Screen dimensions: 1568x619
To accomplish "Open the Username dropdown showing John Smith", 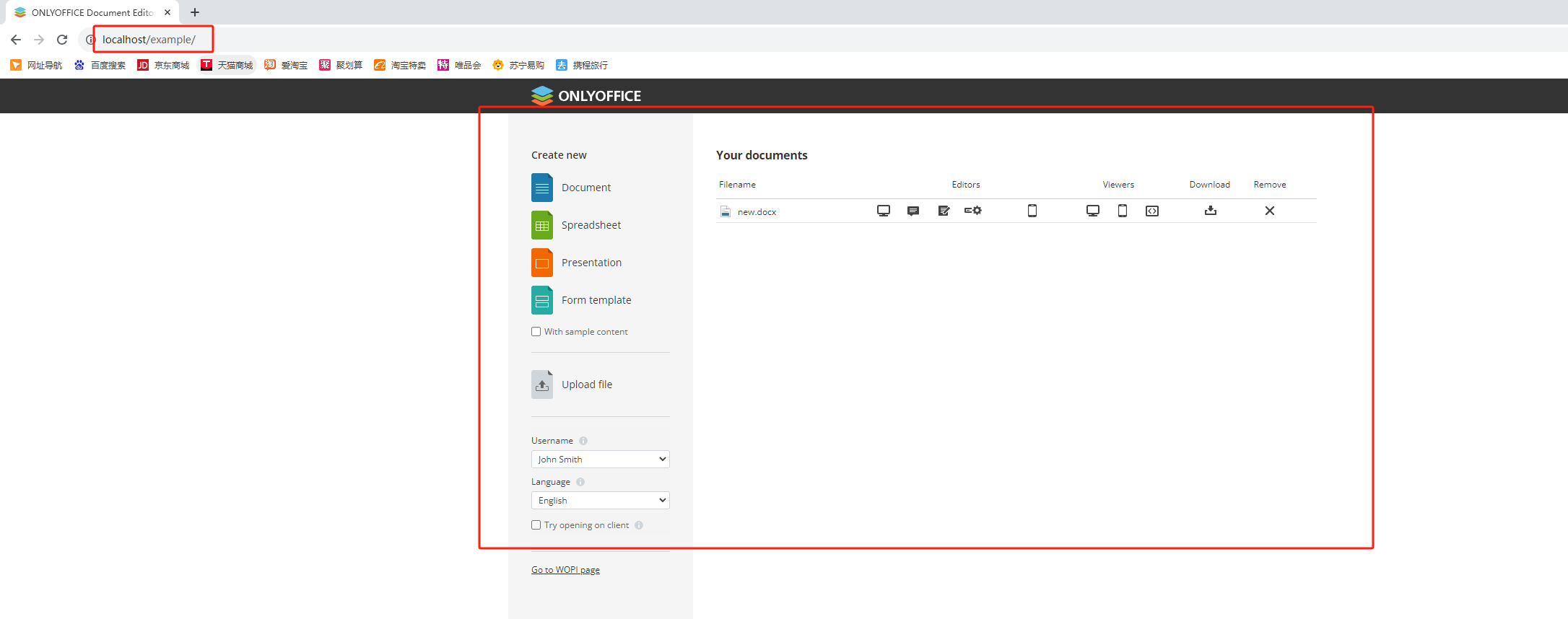I will tap(601, 460).
